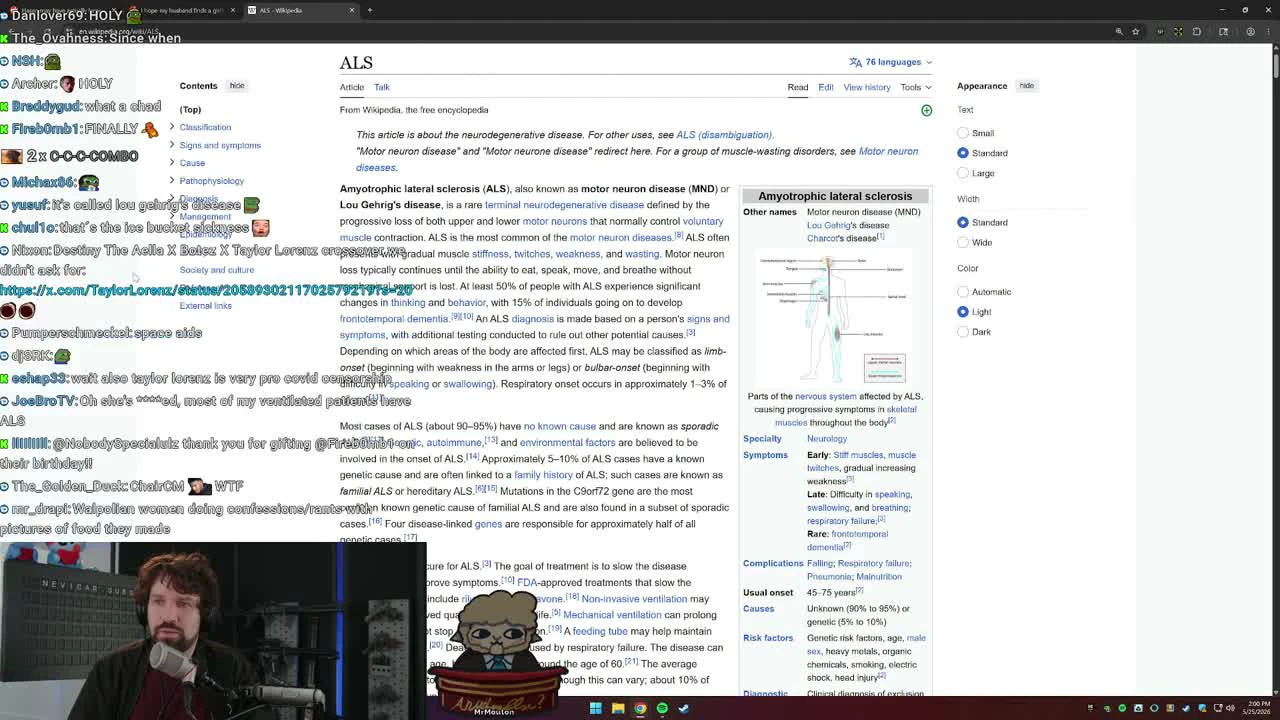Select Dark color mode
This screenshot has height=720, width=1280.
pyautogui.click(x=963, y=332)
